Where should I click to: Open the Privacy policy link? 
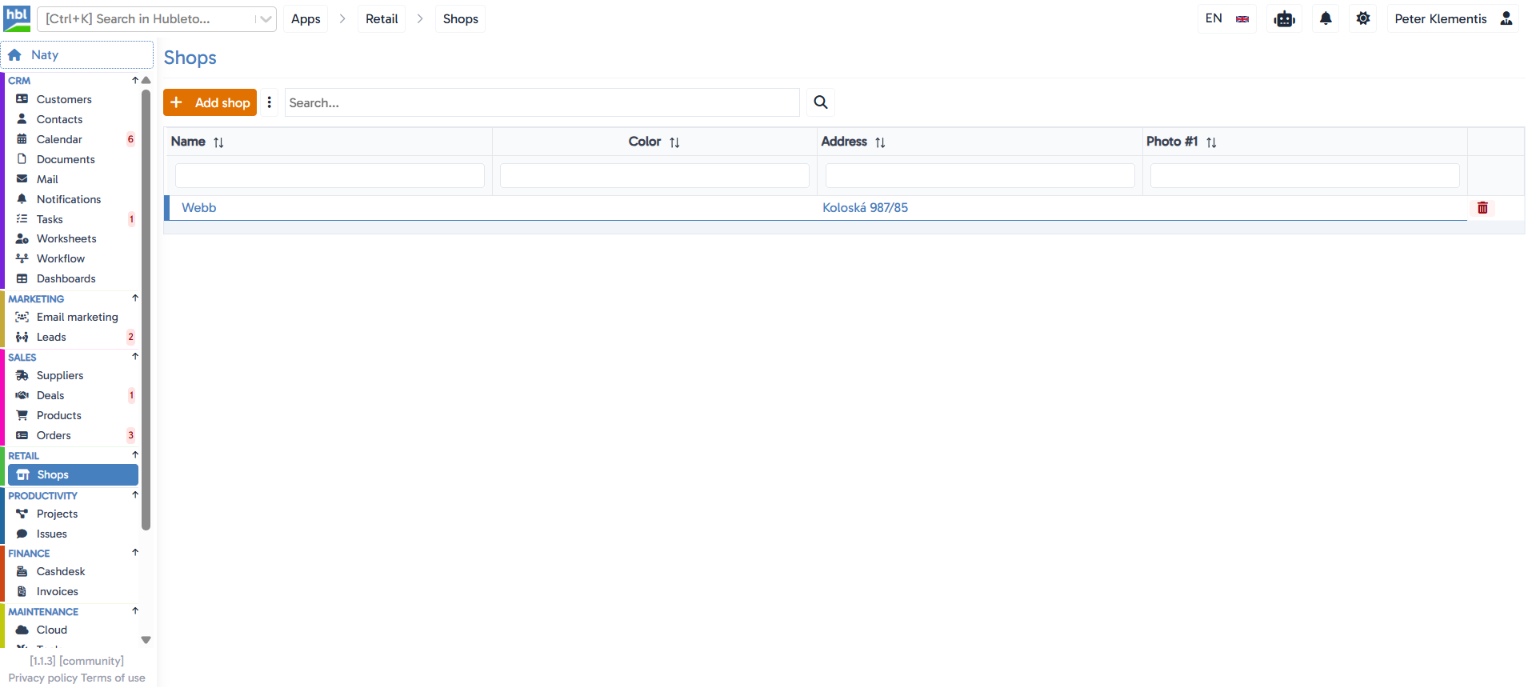(43, 678)
